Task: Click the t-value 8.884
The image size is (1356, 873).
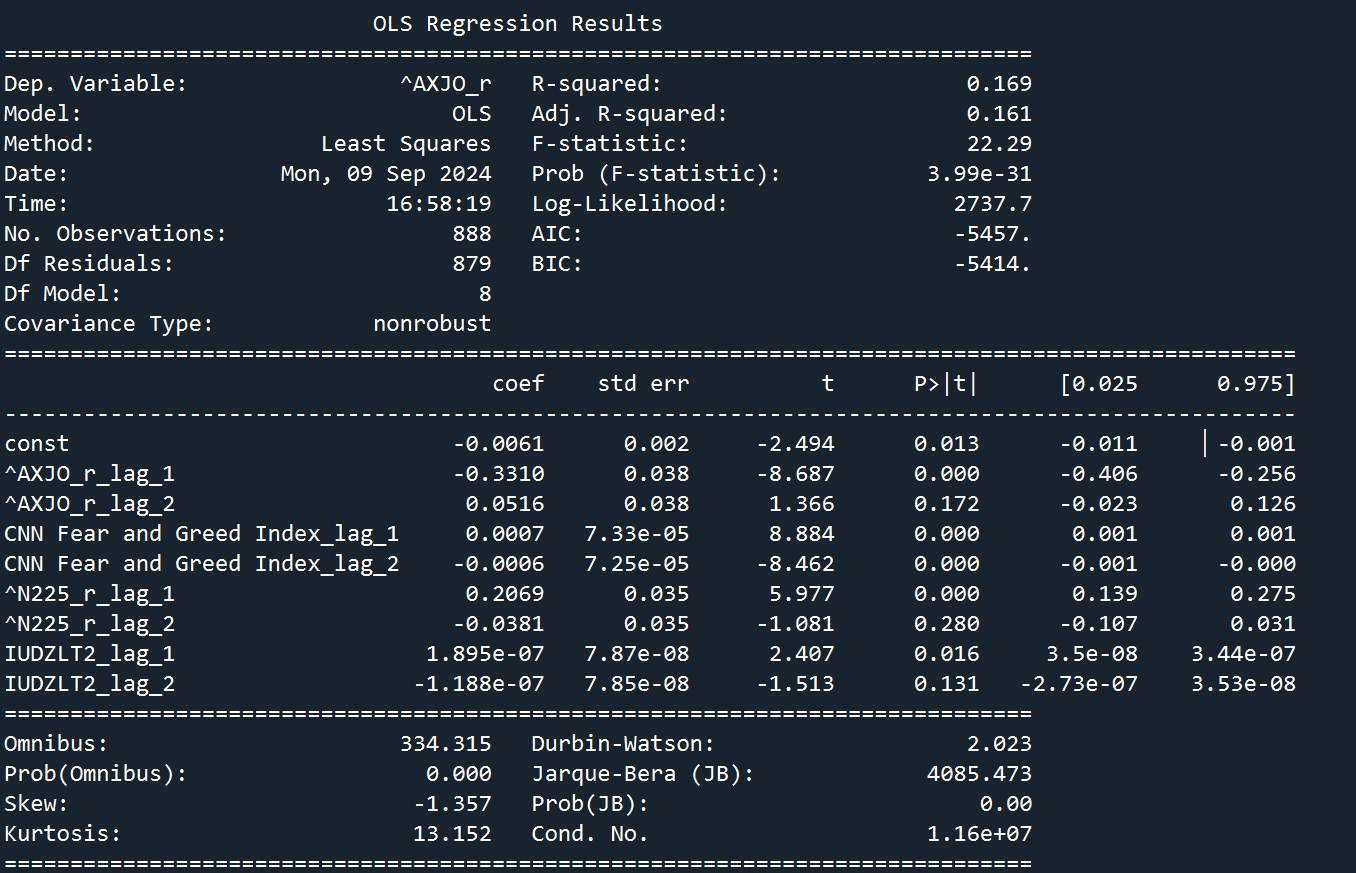Action: (801, 534)
